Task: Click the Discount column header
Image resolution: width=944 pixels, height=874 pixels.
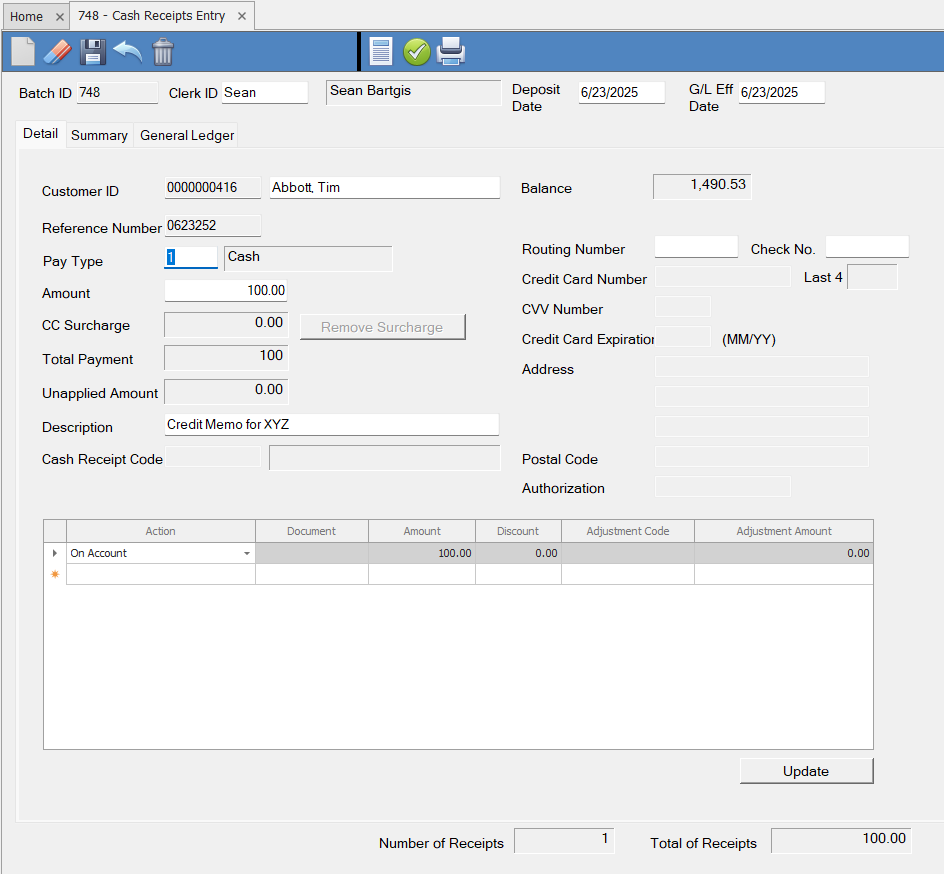Action: (x=518, y=532)
